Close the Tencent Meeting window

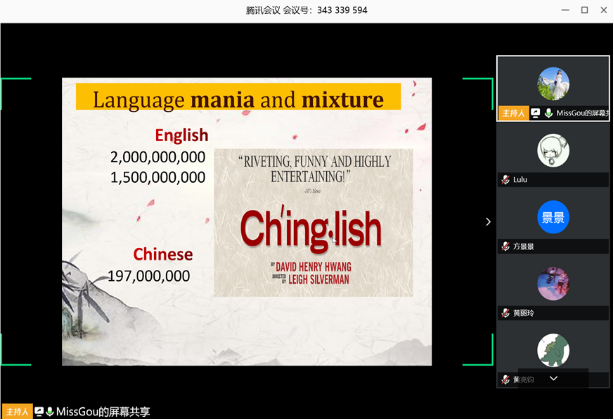coord(603,10)
